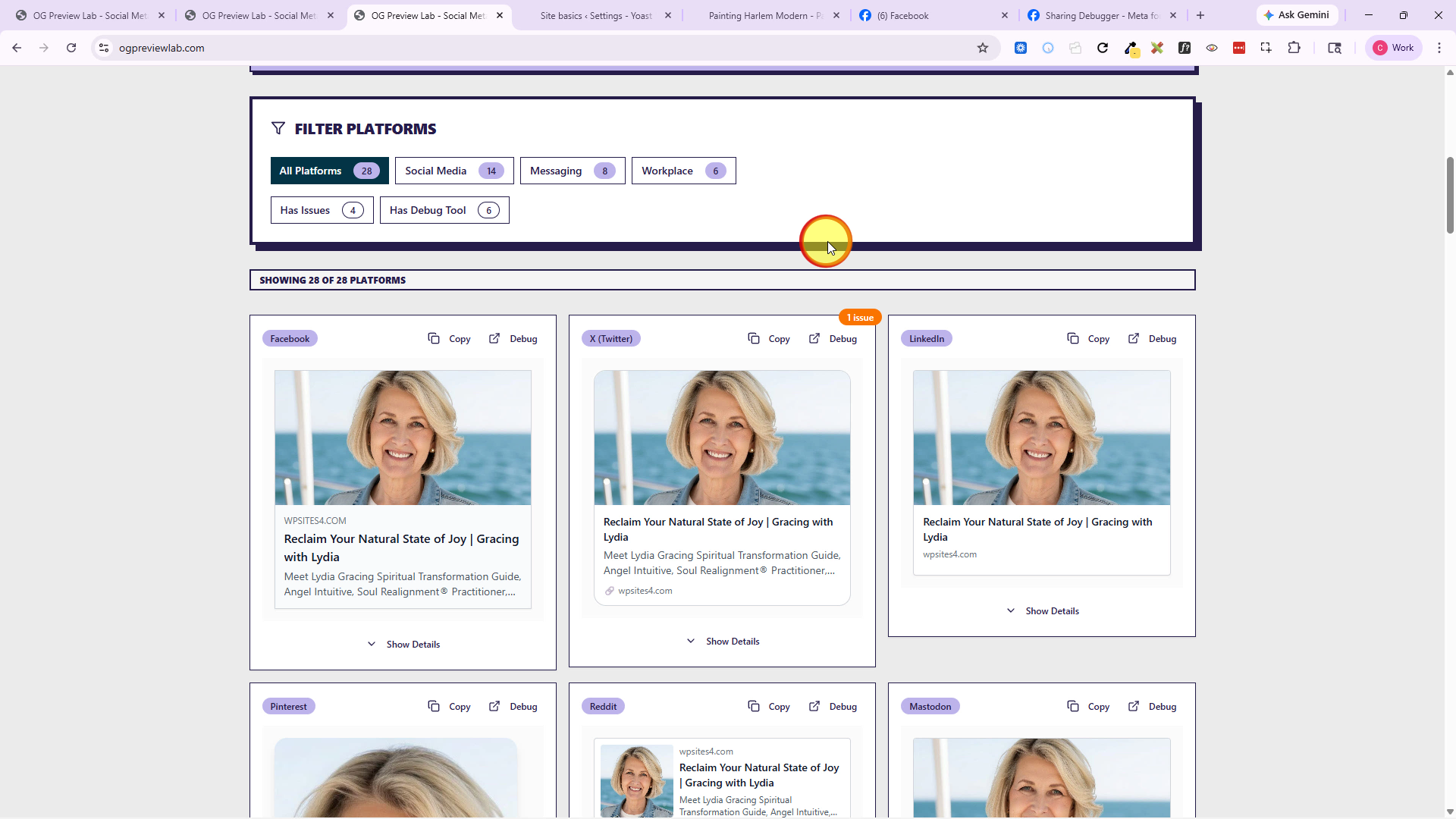Copy the Reddit preview

tap(769, 707)
